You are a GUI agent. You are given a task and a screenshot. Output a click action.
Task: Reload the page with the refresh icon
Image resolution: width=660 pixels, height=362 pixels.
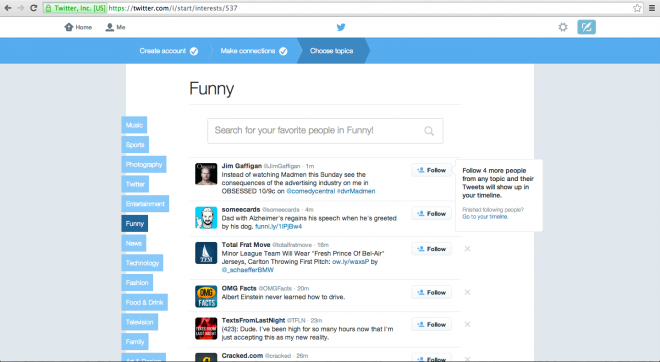click(33, 8)
